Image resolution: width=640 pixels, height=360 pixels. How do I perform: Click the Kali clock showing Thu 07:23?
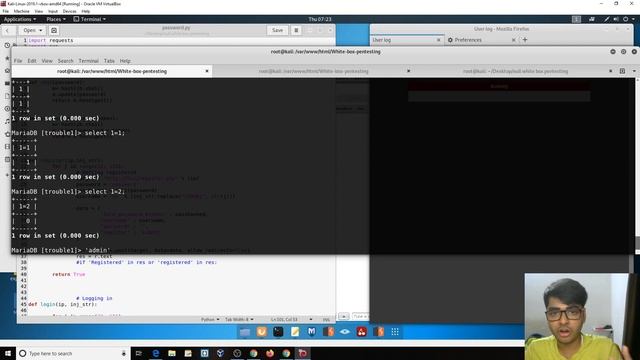pos(320,19)
